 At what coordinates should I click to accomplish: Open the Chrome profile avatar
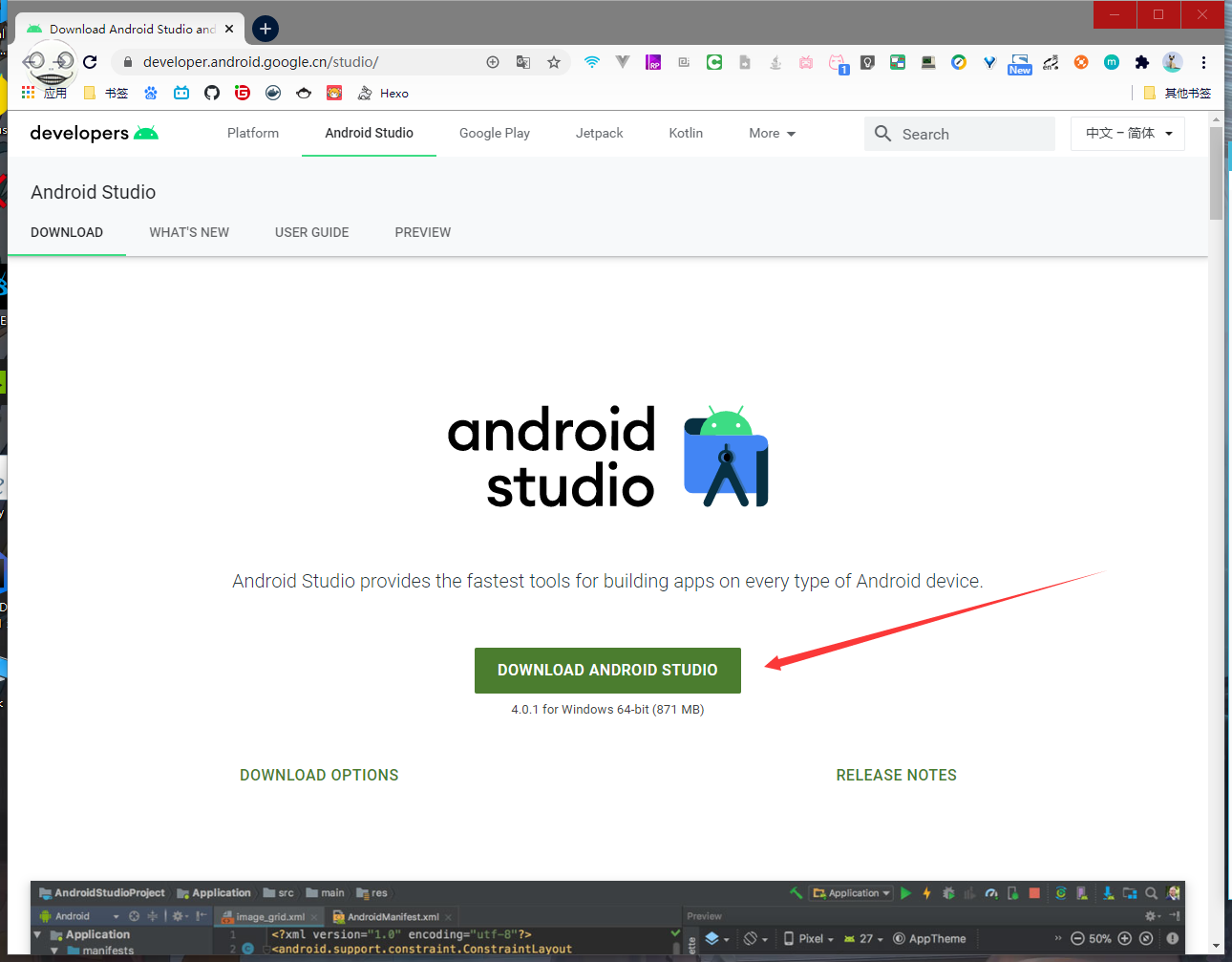1173,62
